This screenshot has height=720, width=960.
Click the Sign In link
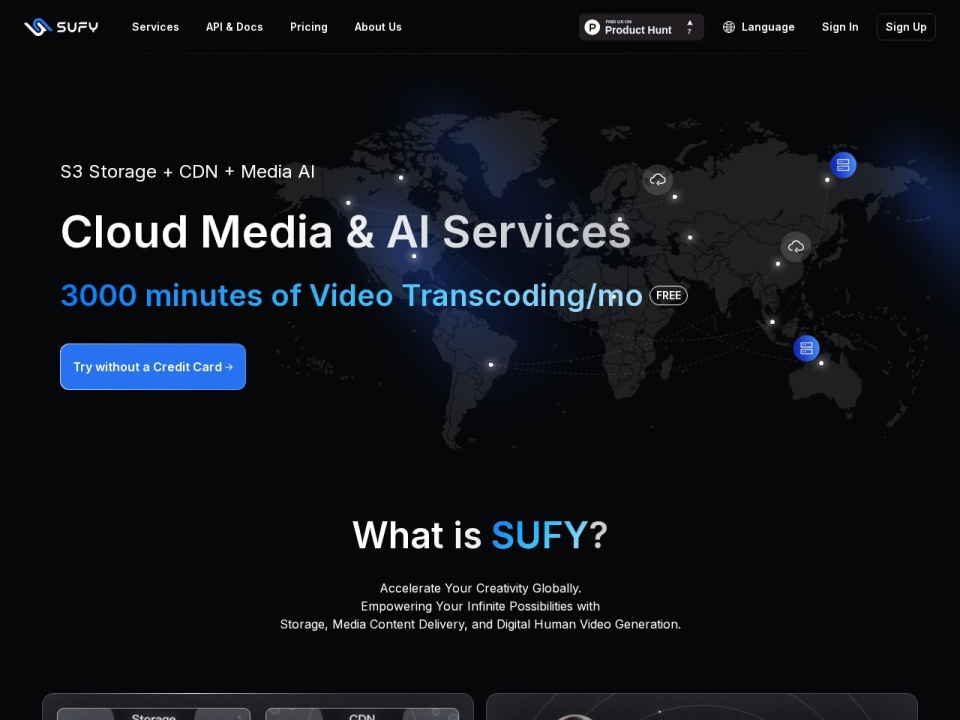click(840, 27)
